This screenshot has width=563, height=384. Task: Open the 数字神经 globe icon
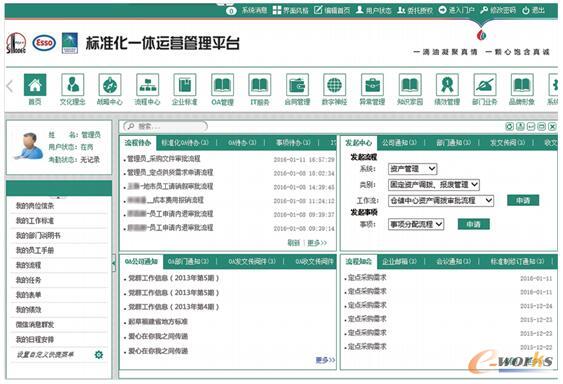tap(335, 85)
